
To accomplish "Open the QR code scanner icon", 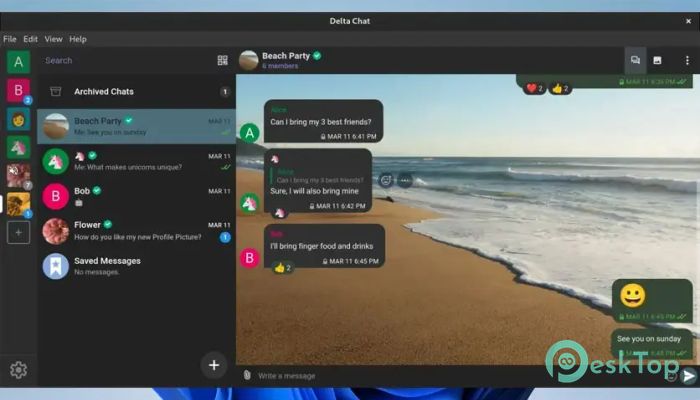I will coord(222,60).
